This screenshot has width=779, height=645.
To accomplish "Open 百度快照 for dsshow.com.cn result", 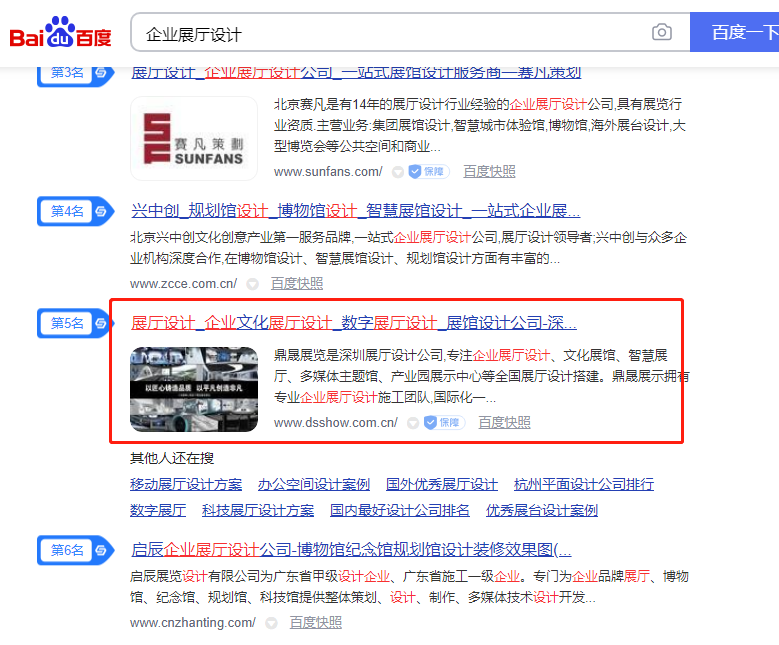I will coord(505,422).
